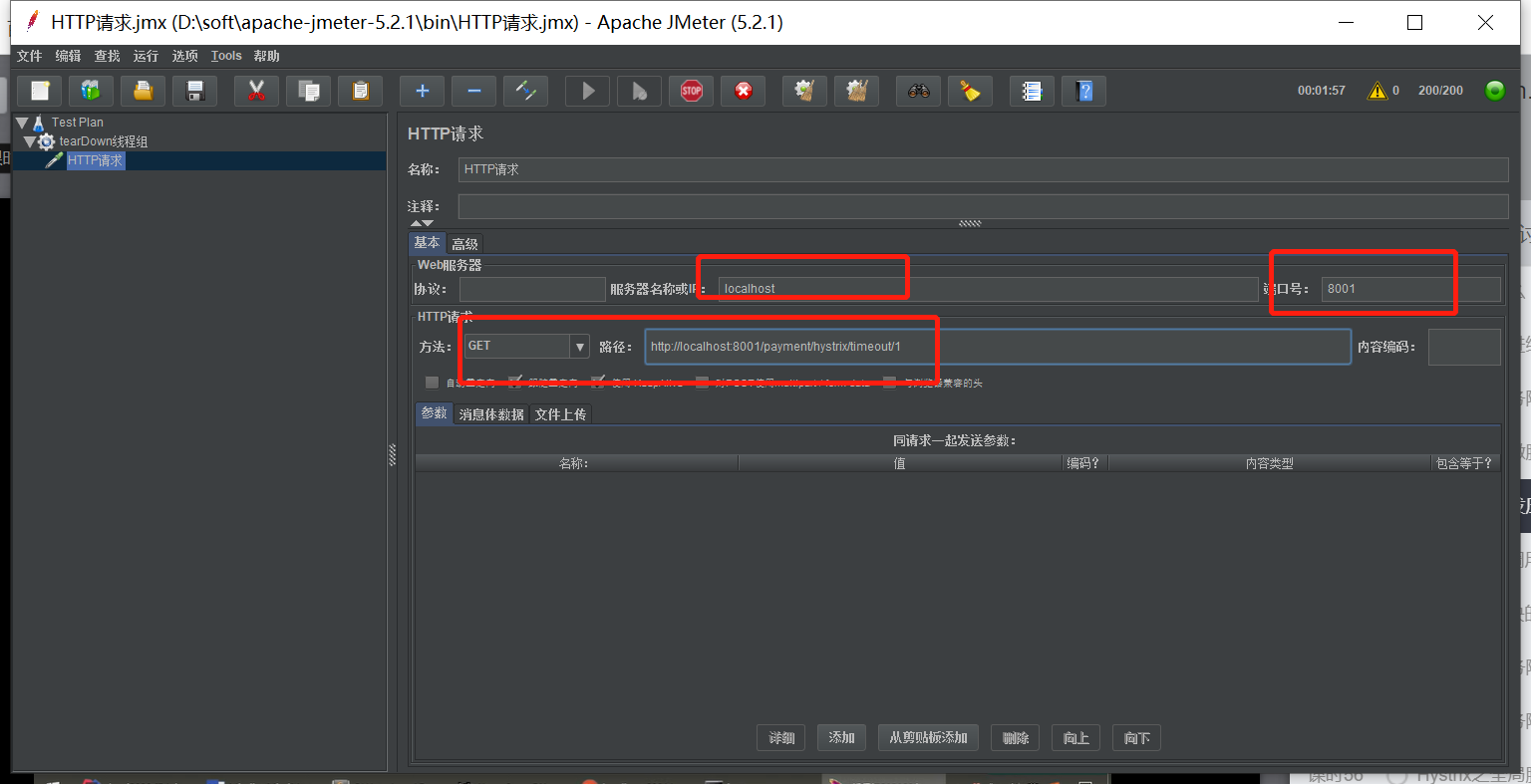This screenshot has width=1531, height=784.
Task: Toggle the 跟随重定向 checkbox
Action: [515, 383]
